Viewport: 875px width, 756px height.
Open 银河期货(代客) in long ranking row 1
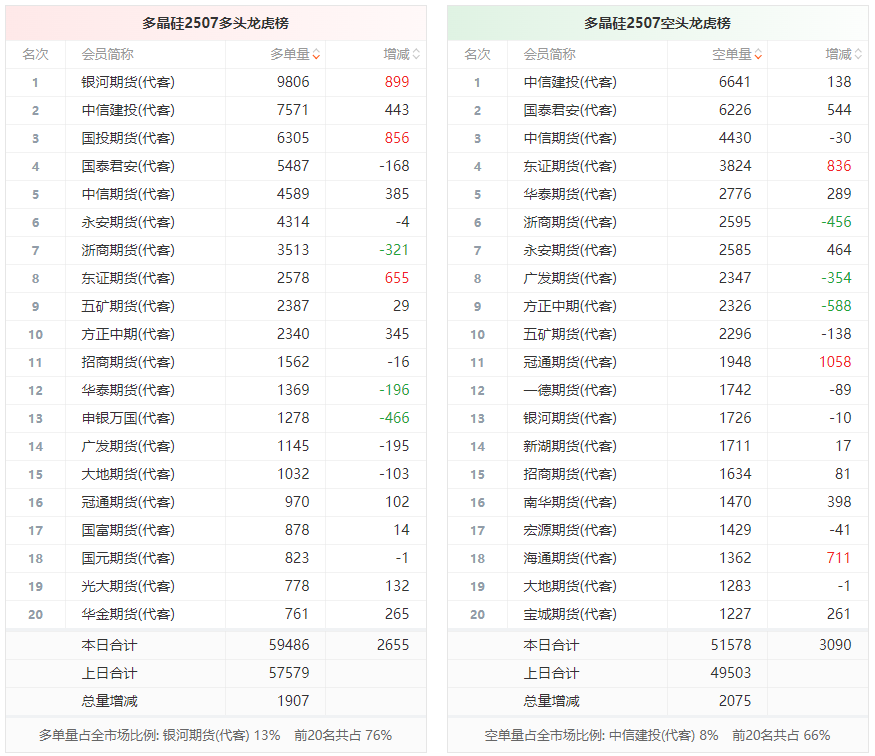coord(128,82)
